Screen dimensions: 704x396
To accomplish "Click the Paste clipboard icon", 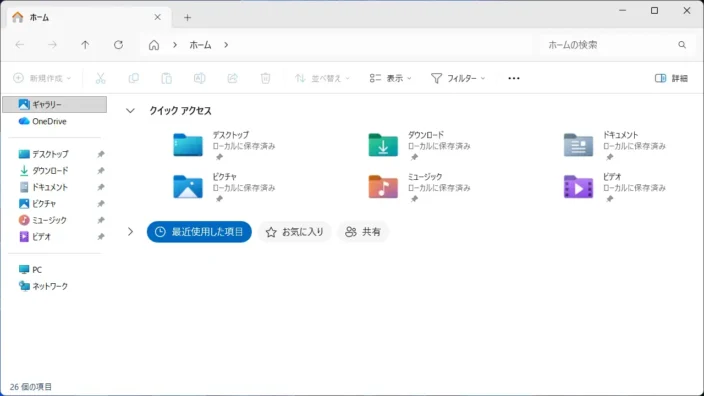I will (167, 78).
